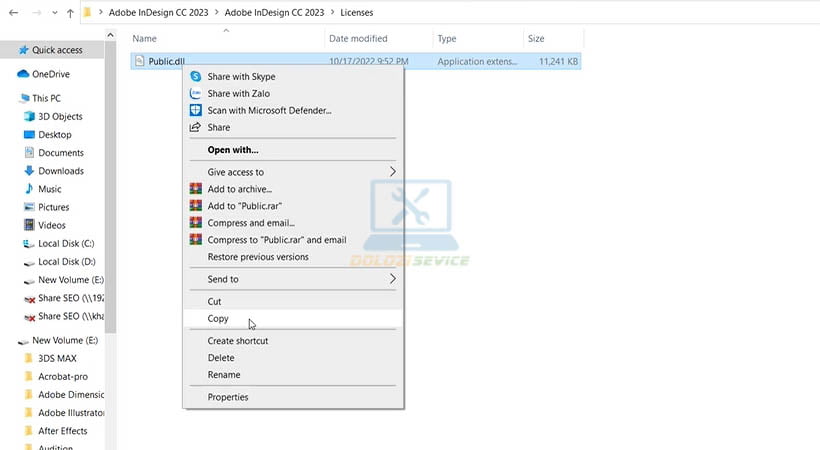Select Properties in the context menu
The height and width of the screenshot is (450, 820).
[x=227, y=397]
